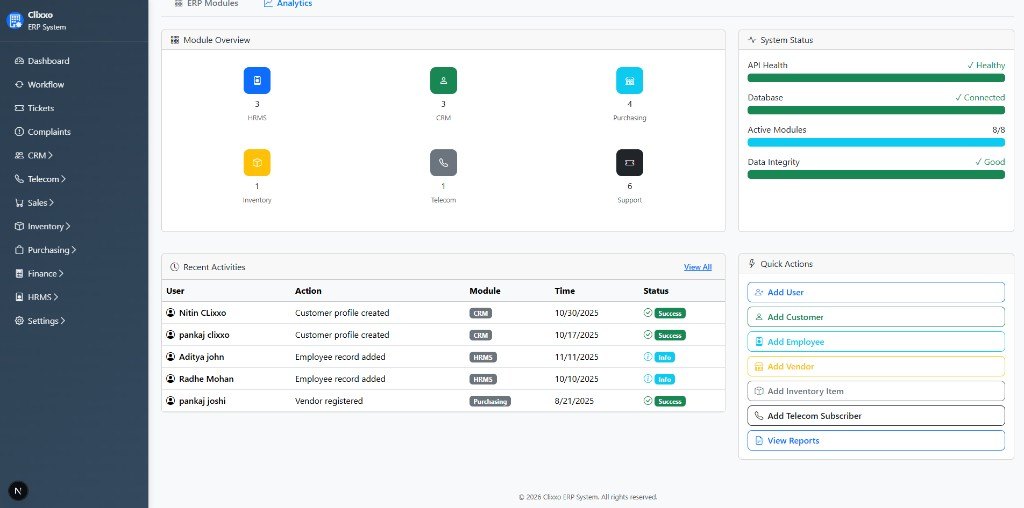Click the user avatar icon beside Radhe Mohan
The image size is (1024, 508).
tap(171, 379)
